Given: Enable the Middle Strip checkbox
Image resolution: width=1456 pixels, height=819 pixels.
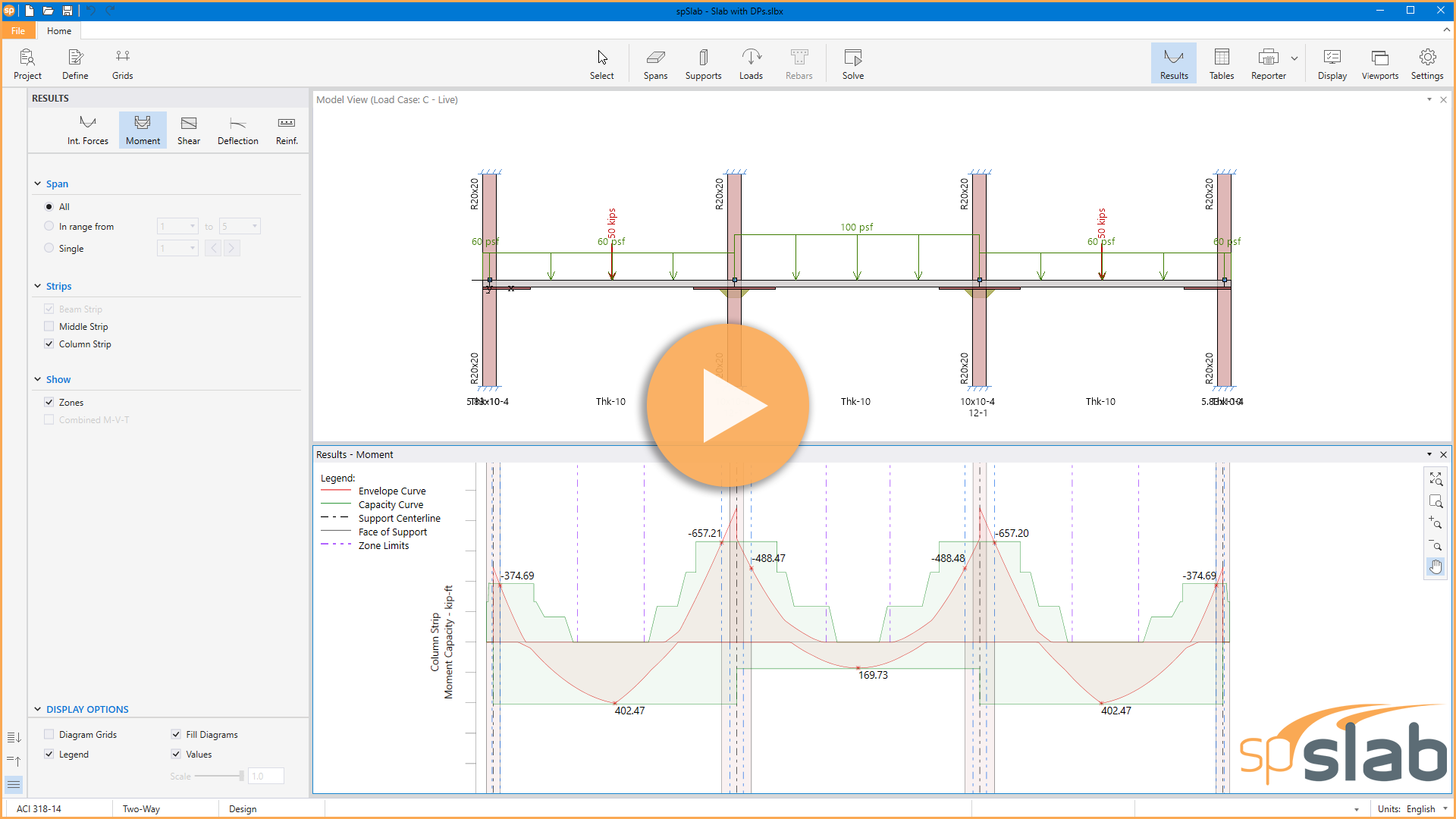Looking at the screenshot, I should (x=49, y=326).
